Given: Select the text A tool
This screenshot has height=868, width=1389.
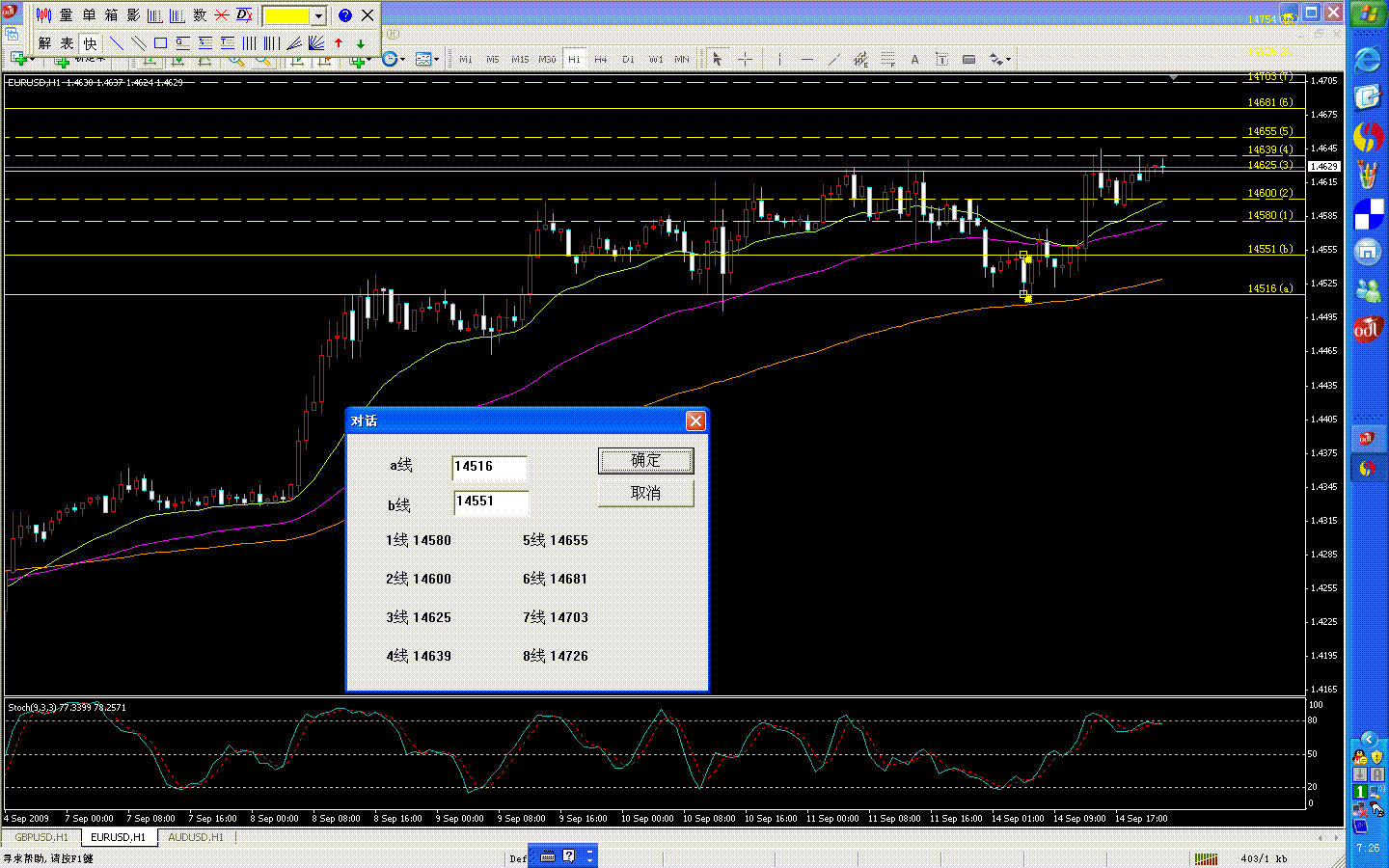Looking at the screenshot, I should 914,60.
